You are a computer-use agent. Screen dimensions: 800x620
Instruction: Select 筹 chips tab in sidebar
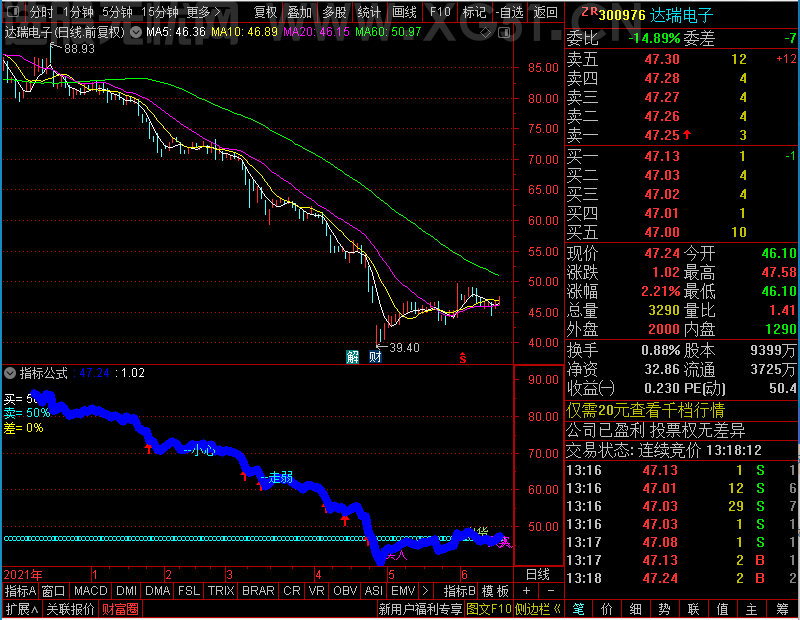click(x=783, y=609)
